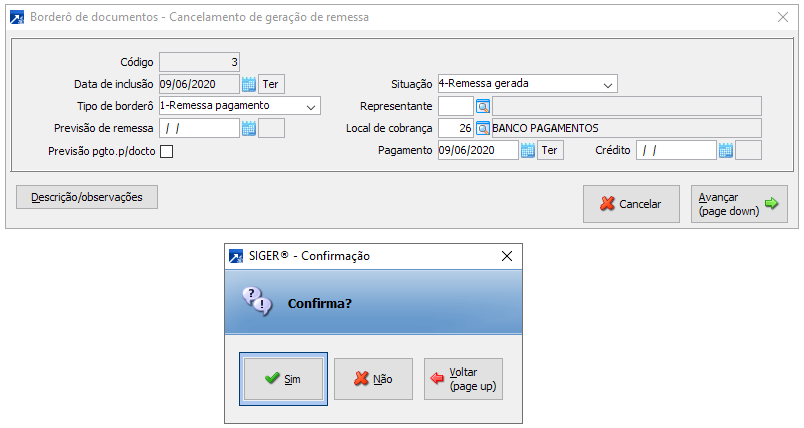Close the Borderô de documentos window
Screen dimensions: 804x428
[x=783, y=17]
